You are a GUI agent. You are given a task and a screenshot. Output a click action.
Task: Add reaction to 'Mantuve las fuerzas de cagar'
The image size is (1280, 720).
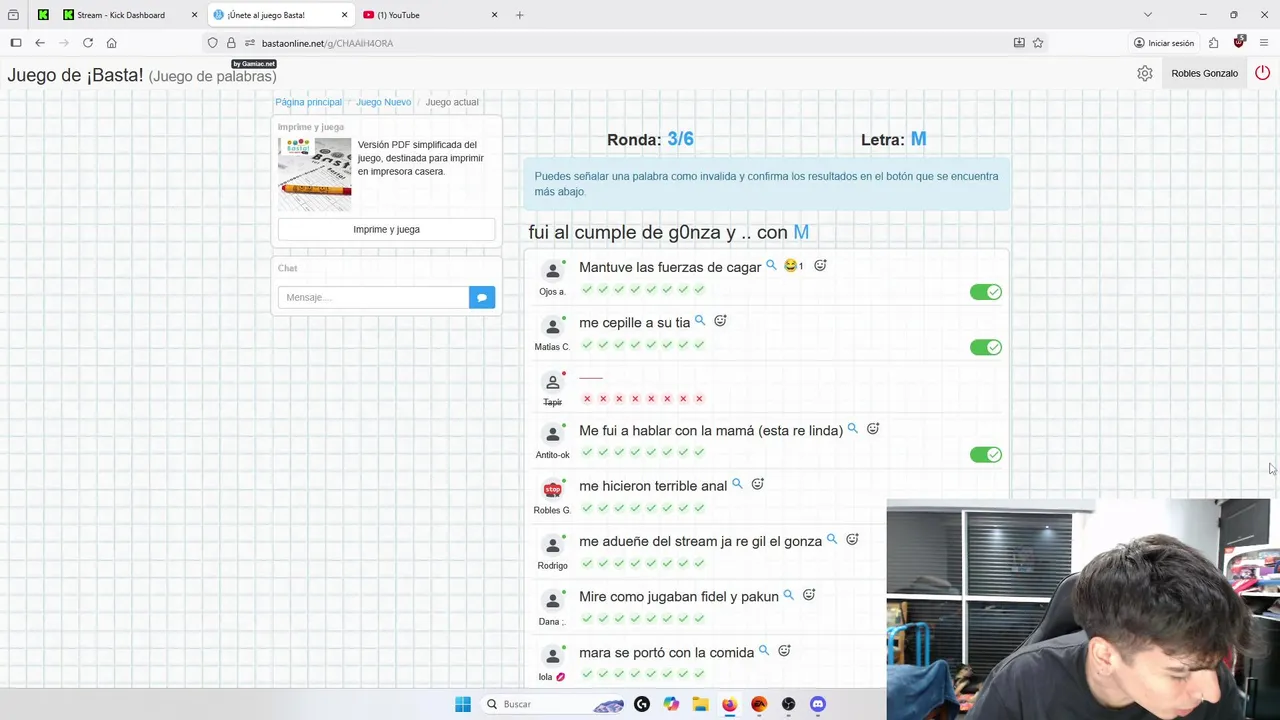(820, 265)
